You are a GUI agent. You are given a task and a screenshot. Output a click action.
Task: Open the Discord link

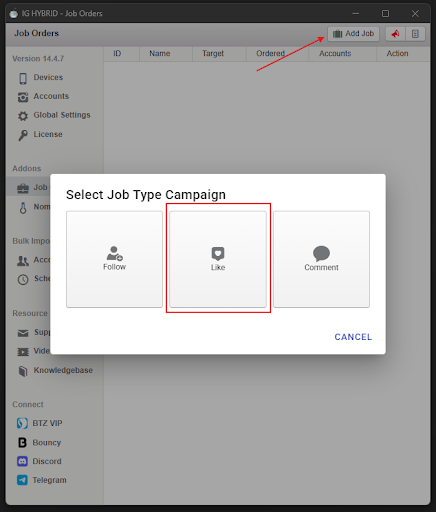click(47, 461)
